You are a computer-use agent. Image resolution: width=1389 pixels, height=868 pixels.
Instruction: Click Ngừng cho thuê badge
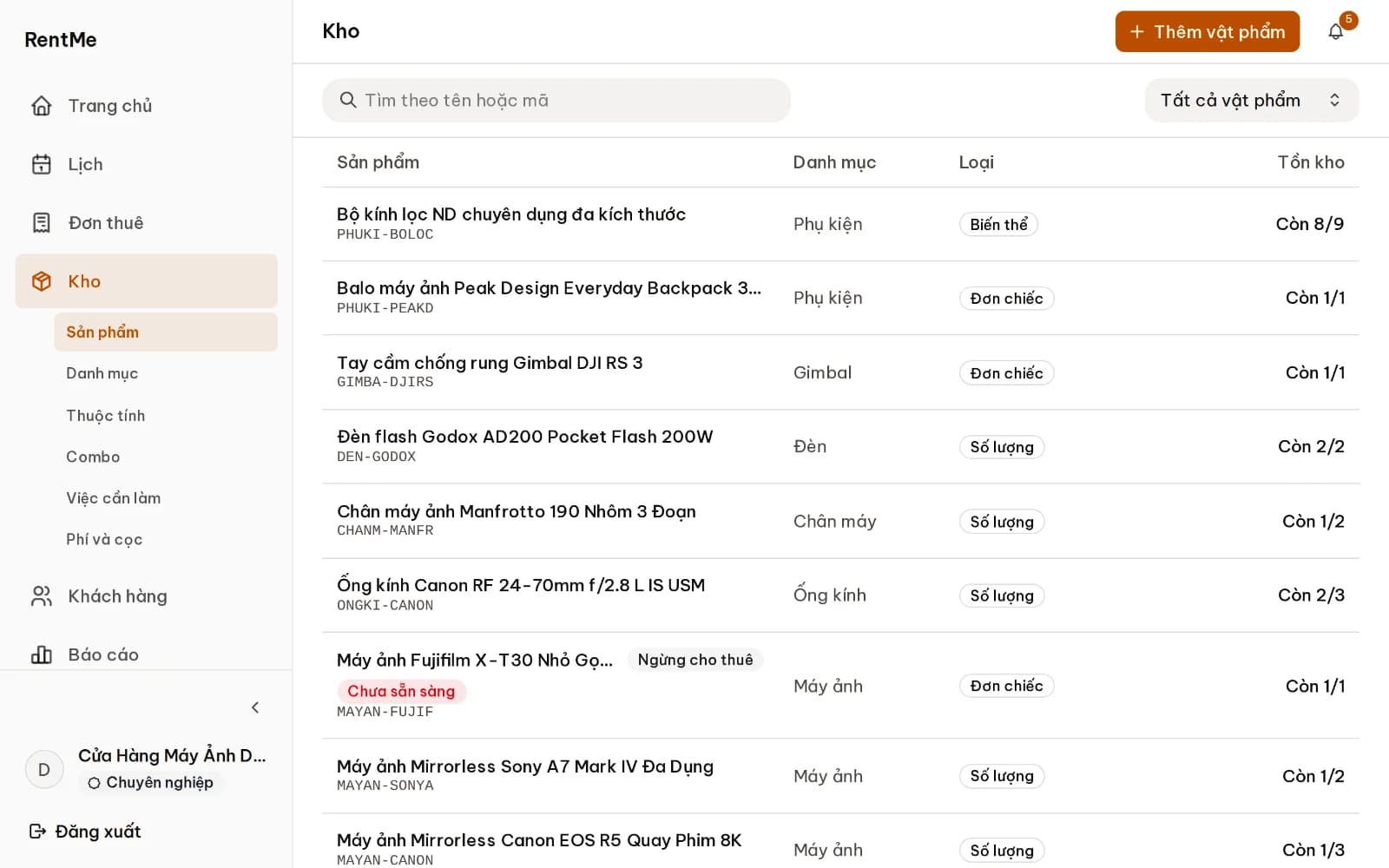pos(695,660)
